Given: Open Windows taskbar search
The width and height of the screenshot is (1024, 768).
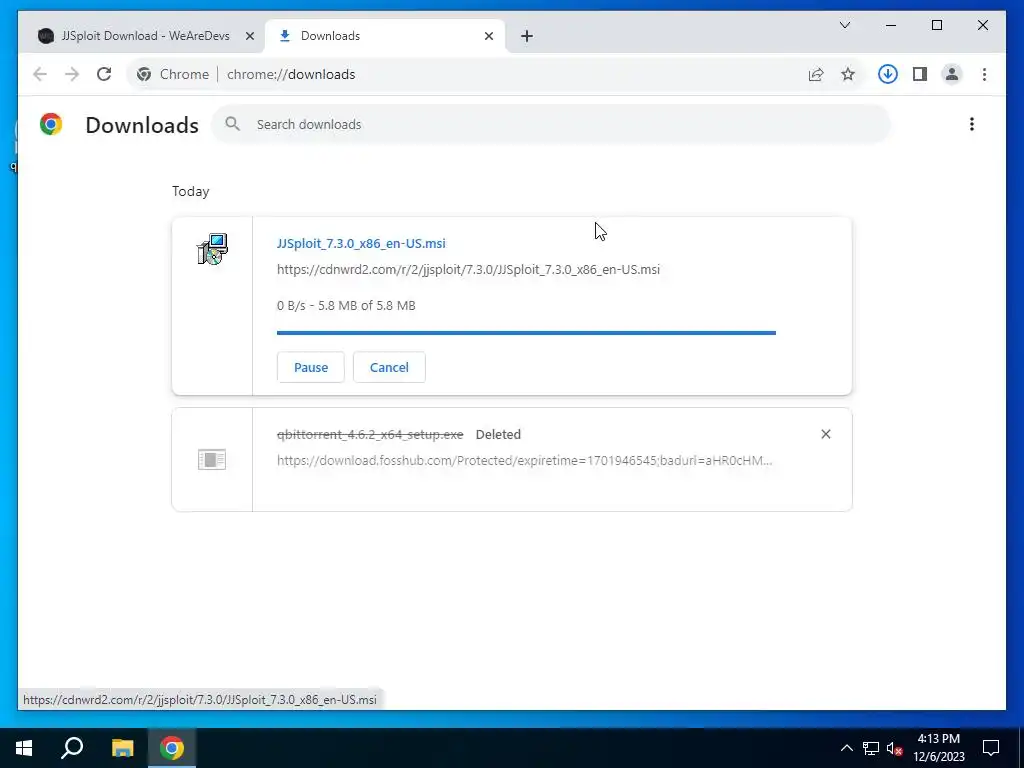Looking at the screenshot, I should click(72, 748).
